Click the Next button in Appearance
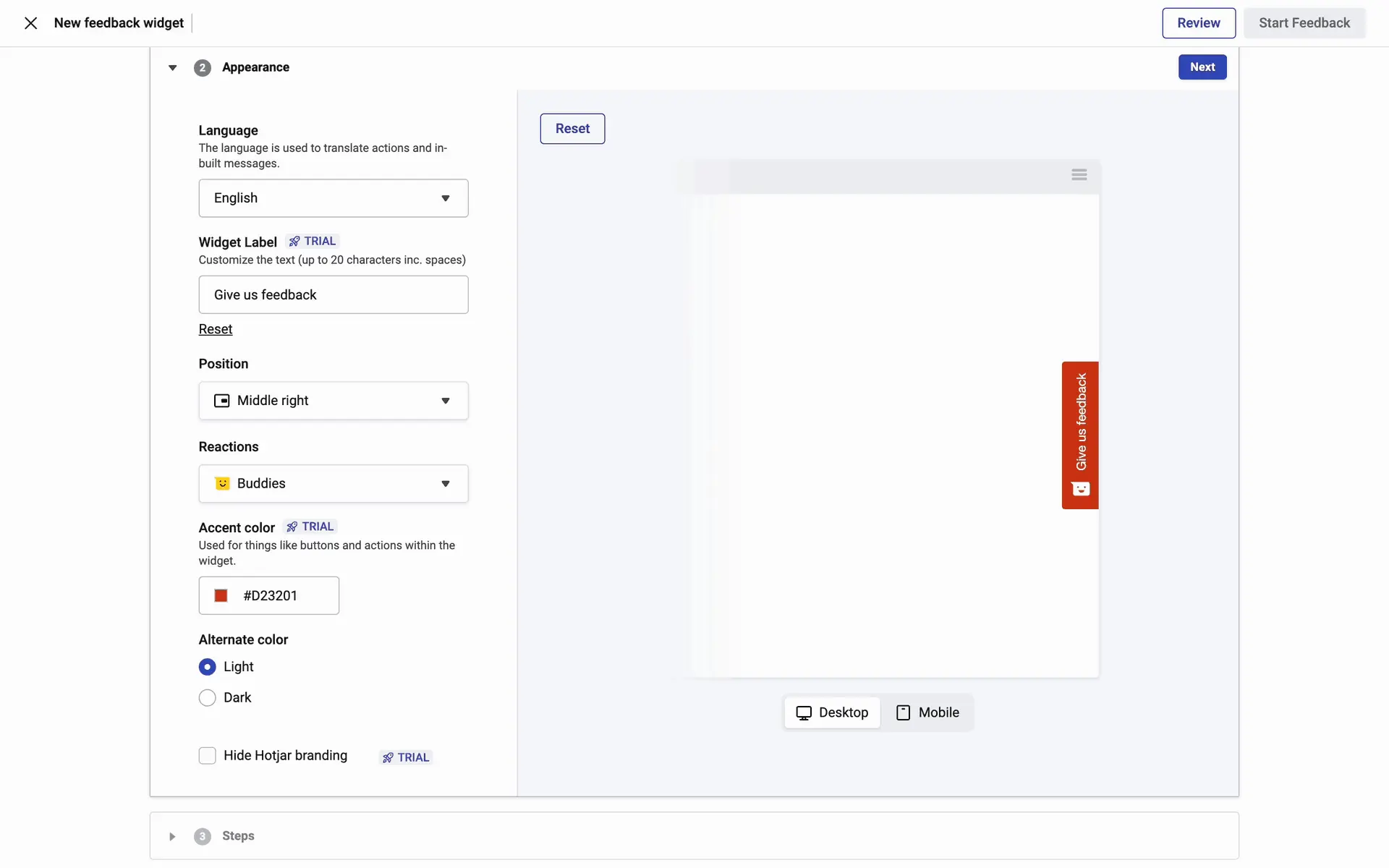This screenshot has height=868, width=1389. click(1202, 67)
